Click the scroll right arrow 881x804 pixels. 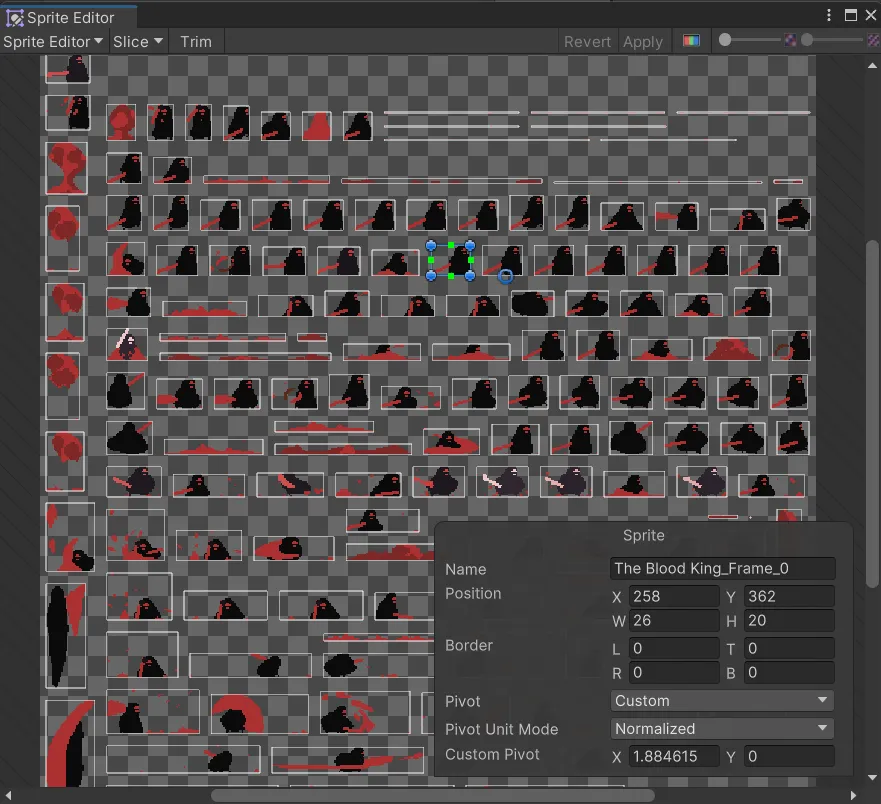(853, 796)
